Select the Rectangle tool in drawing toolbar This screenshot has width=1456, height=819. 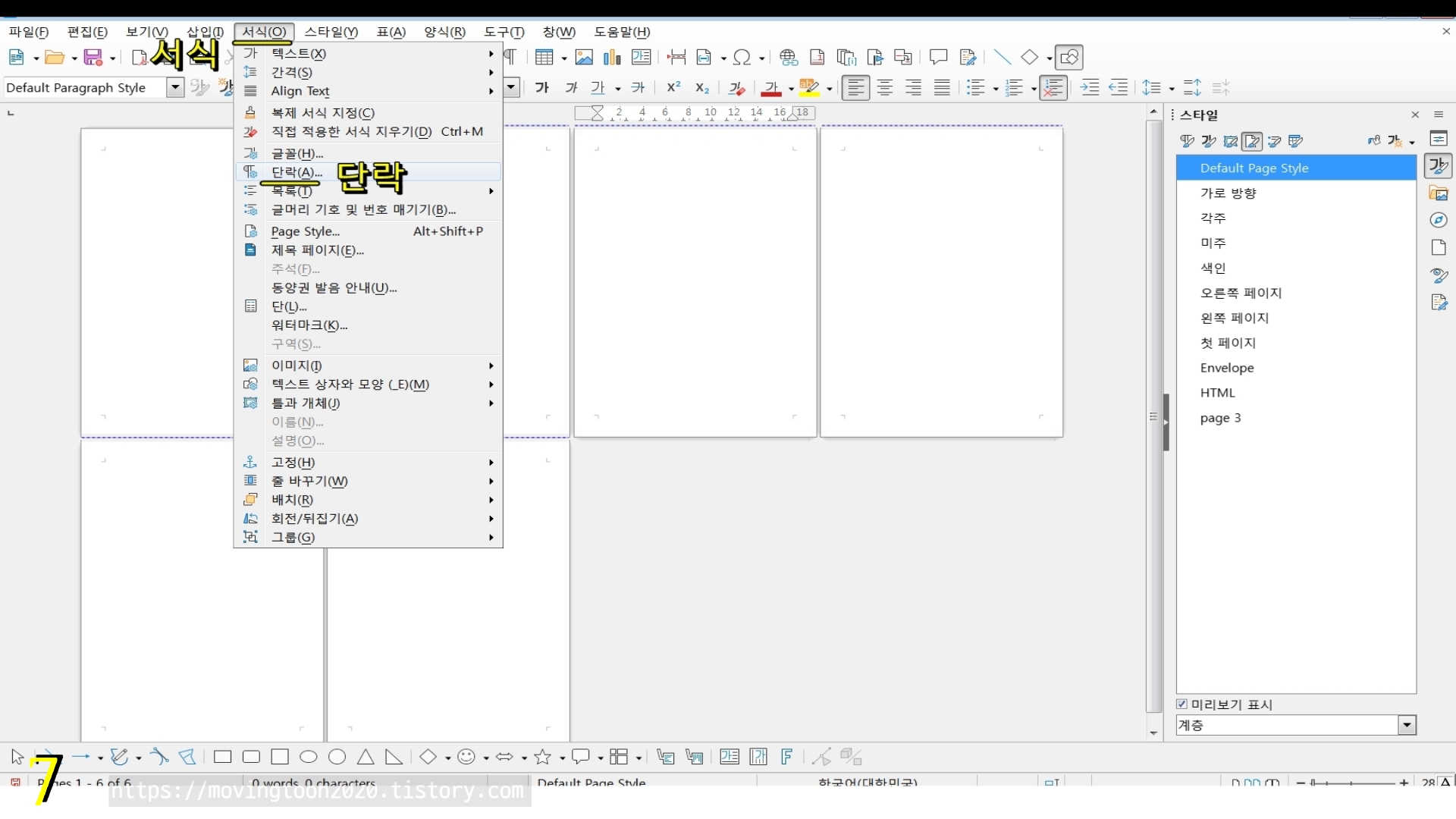point(222,757)
